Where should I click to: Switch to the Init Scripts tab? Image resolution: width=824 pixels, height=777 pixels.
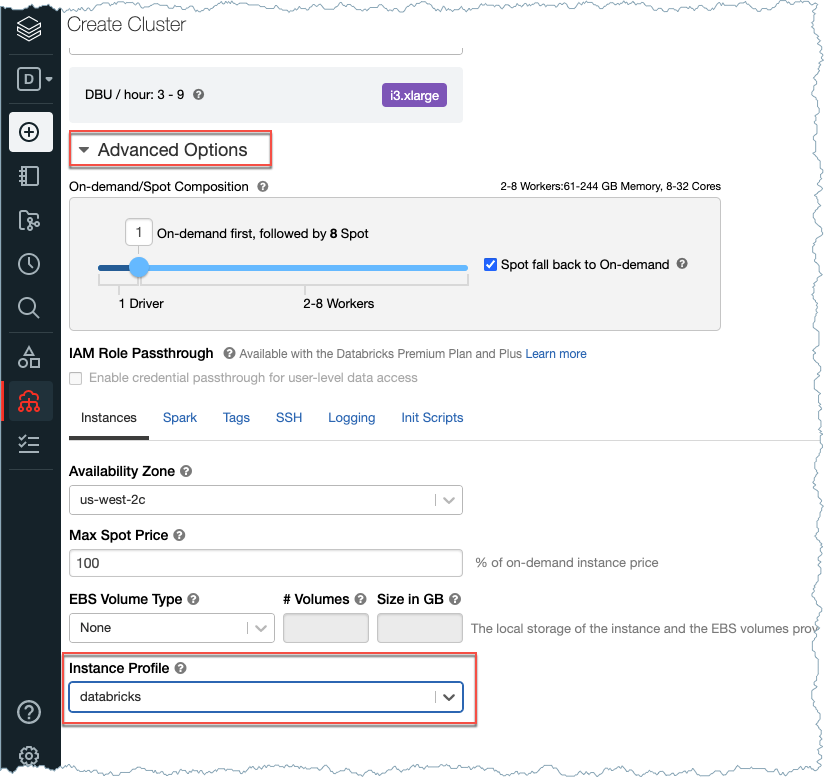(432, 418)
